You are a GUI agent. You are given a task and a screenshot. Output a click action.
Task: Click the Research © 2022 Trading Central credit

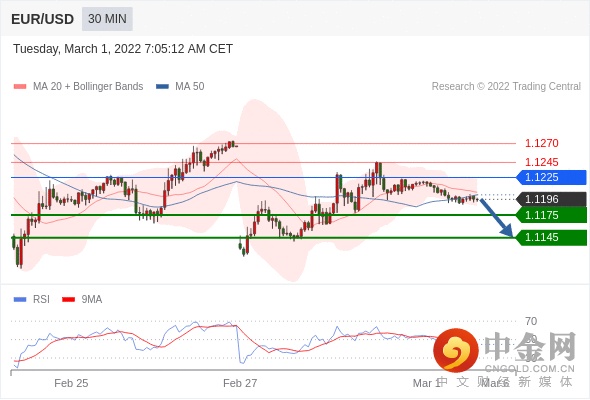pyautogui.click(x=506, y=87)
